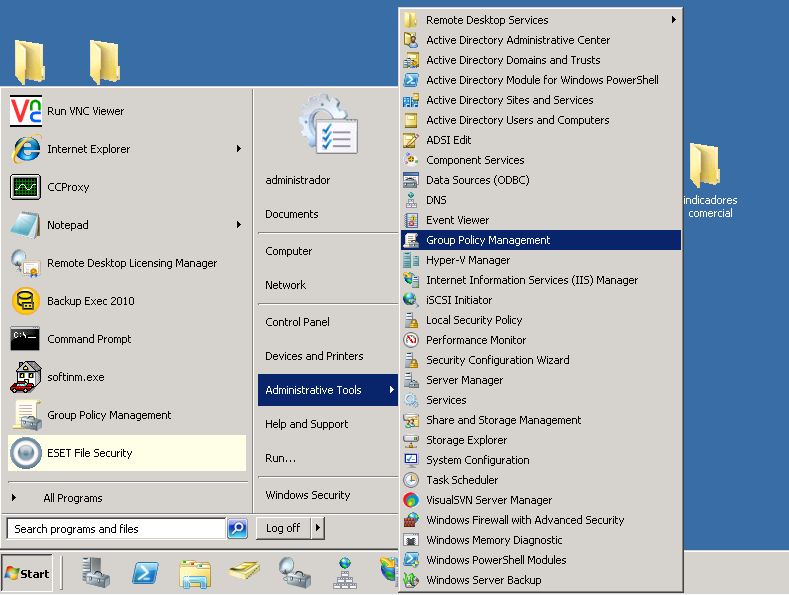Open Active Directory Domains and Trusts
The image size is (789, 595).
click(541, 60)
